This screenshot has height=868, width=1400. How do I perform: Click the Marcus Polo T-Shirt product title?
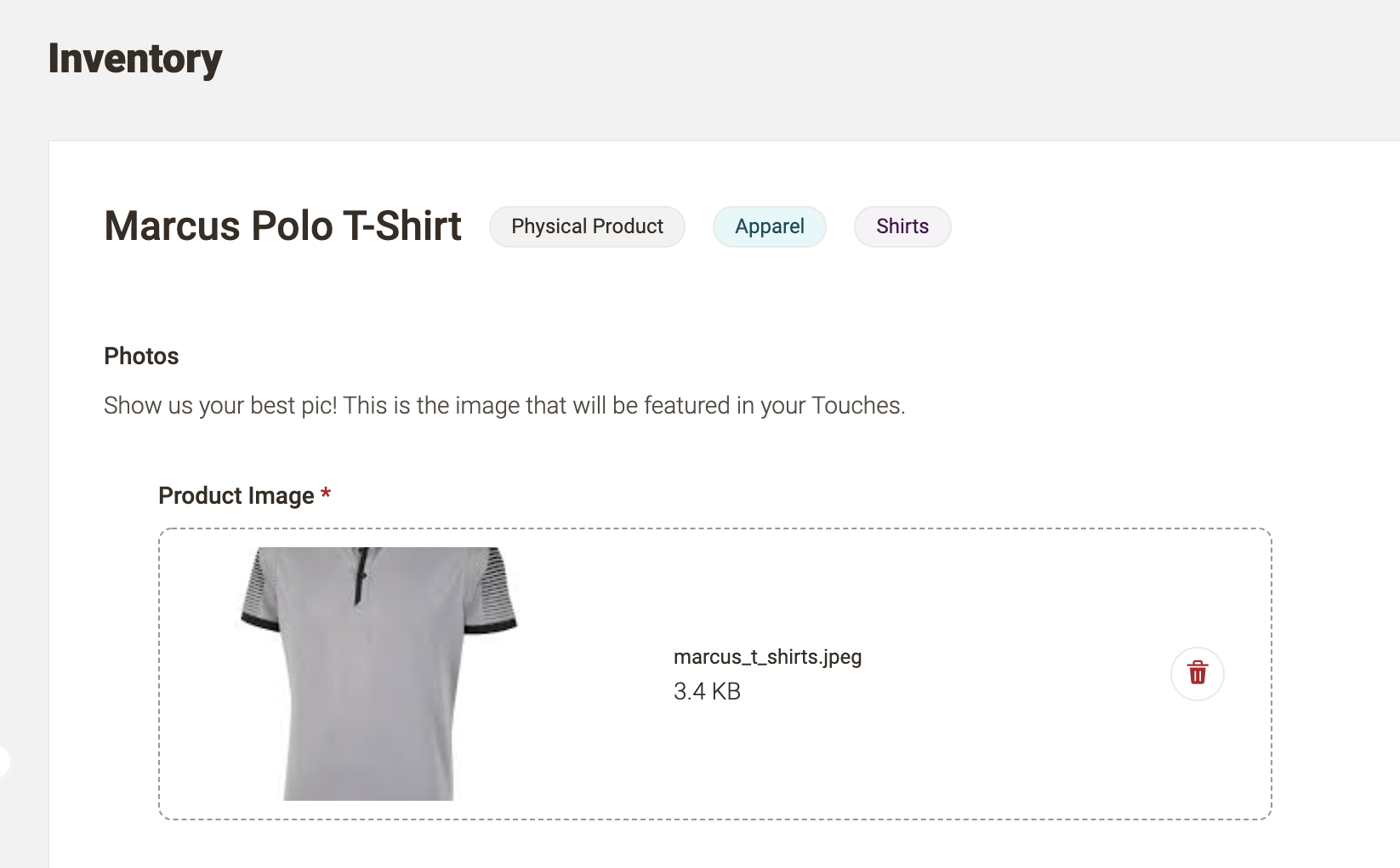(x=282, y=226)
